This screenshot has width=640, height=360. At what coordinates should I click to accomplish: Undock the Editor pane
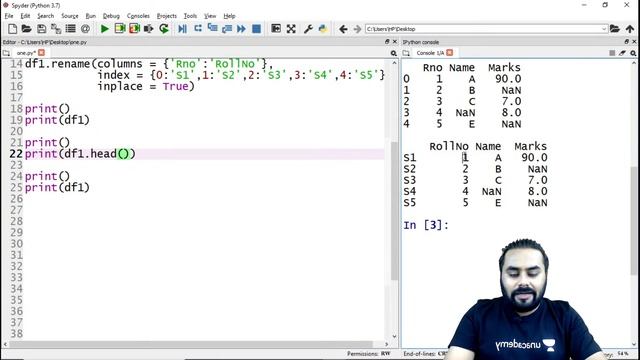[x=387, y=42]
